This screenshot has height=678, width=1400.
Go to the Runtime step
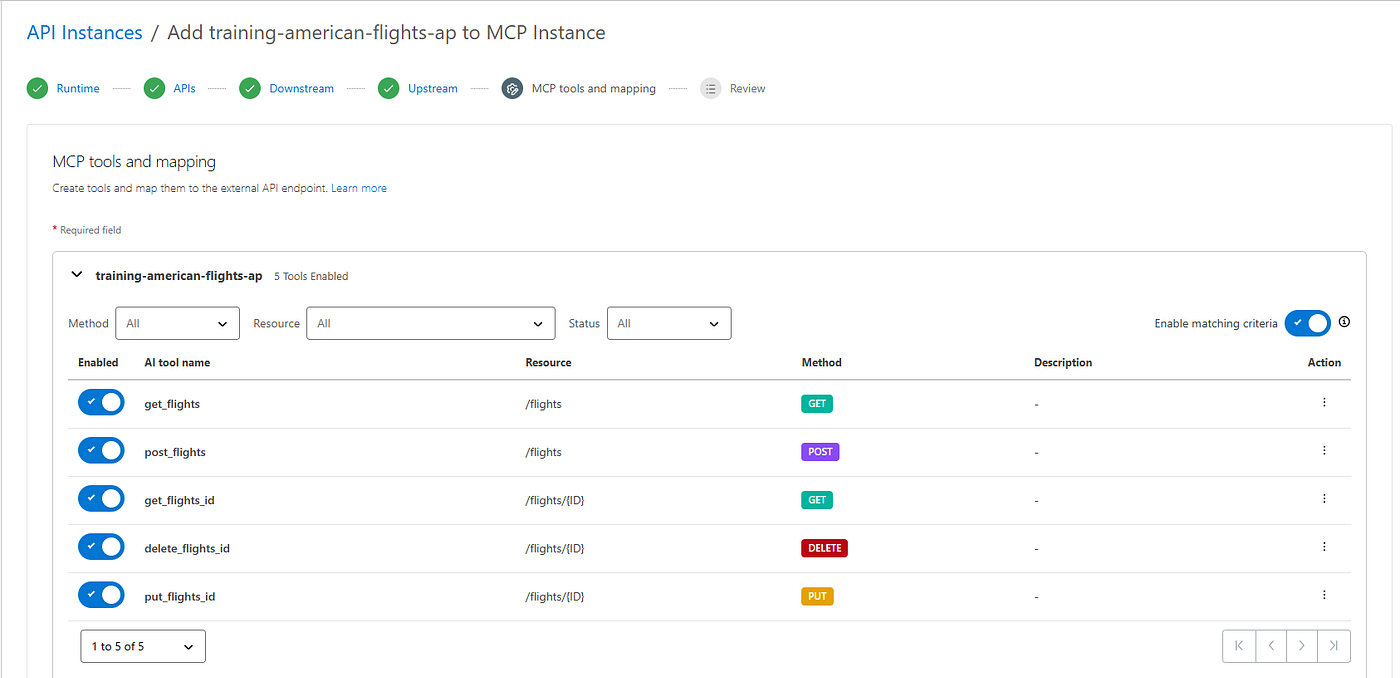[78, 88]
